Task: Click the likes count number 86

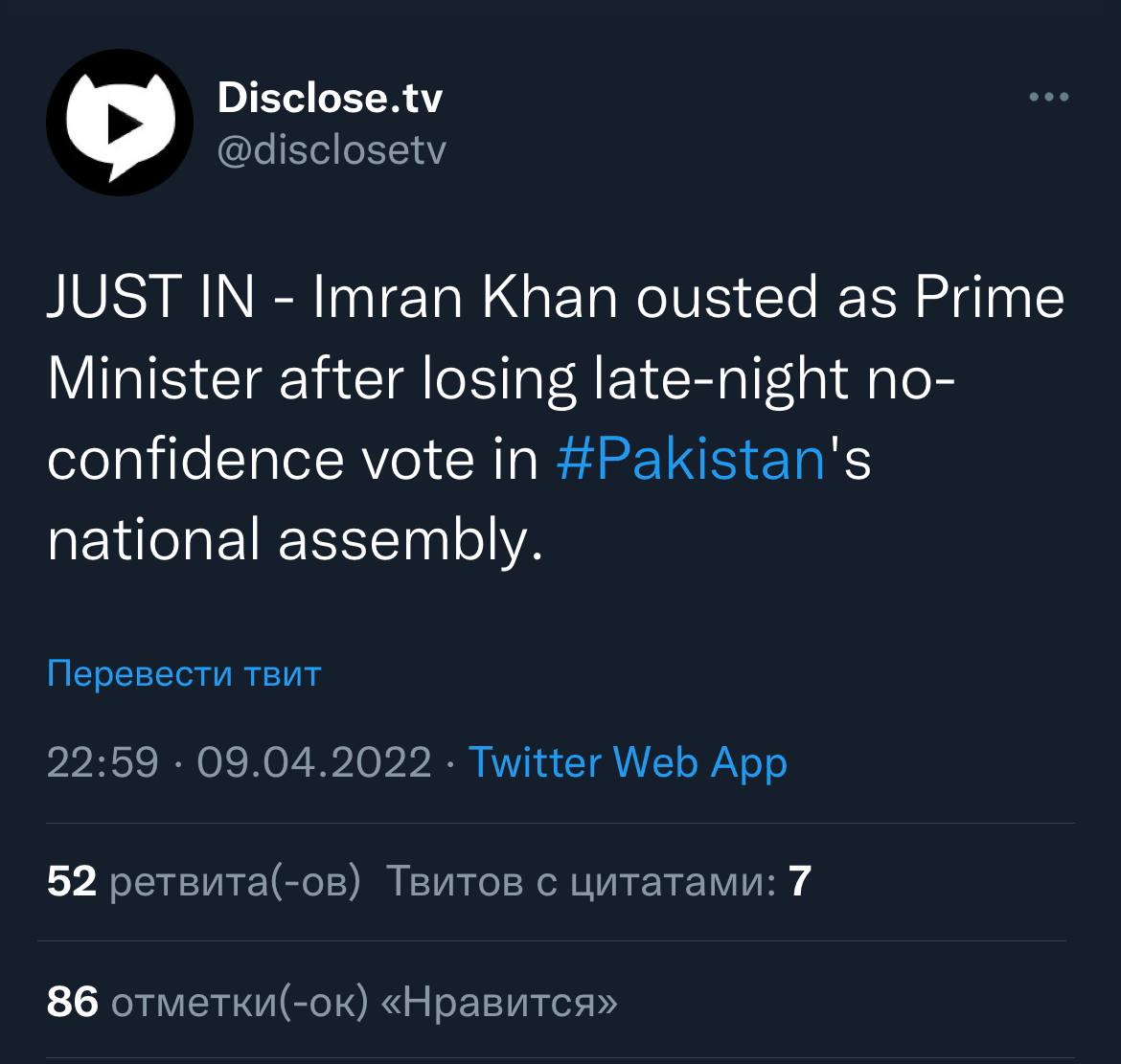Action: 73,1003
